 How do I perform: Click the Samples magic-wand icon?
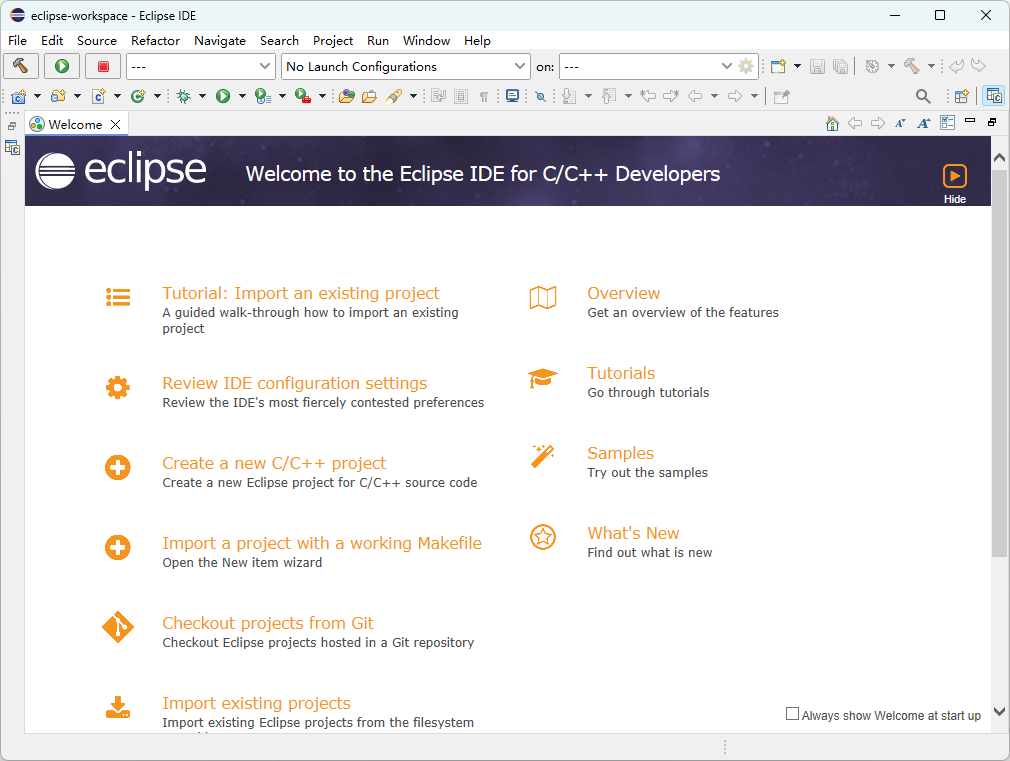pos(543,456)
